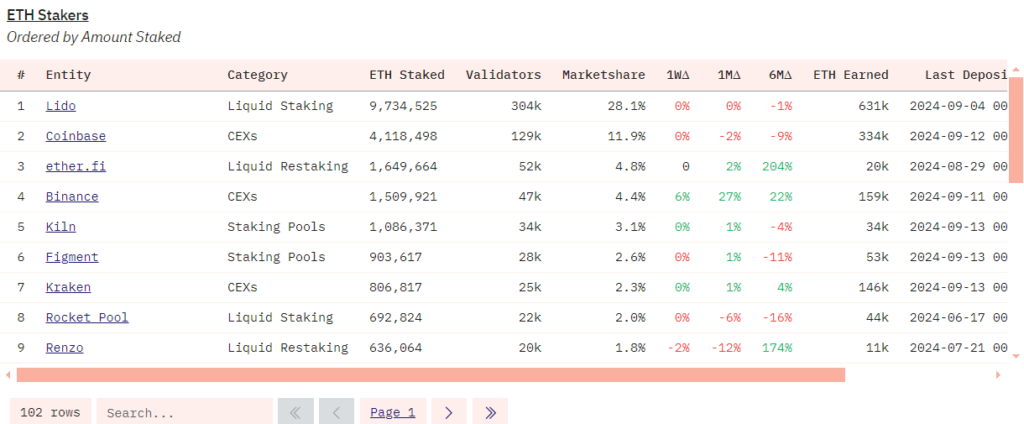This screenshot has width=1024, height=424.
Task: Sort by the Entity column header
Action: (68, 74)
